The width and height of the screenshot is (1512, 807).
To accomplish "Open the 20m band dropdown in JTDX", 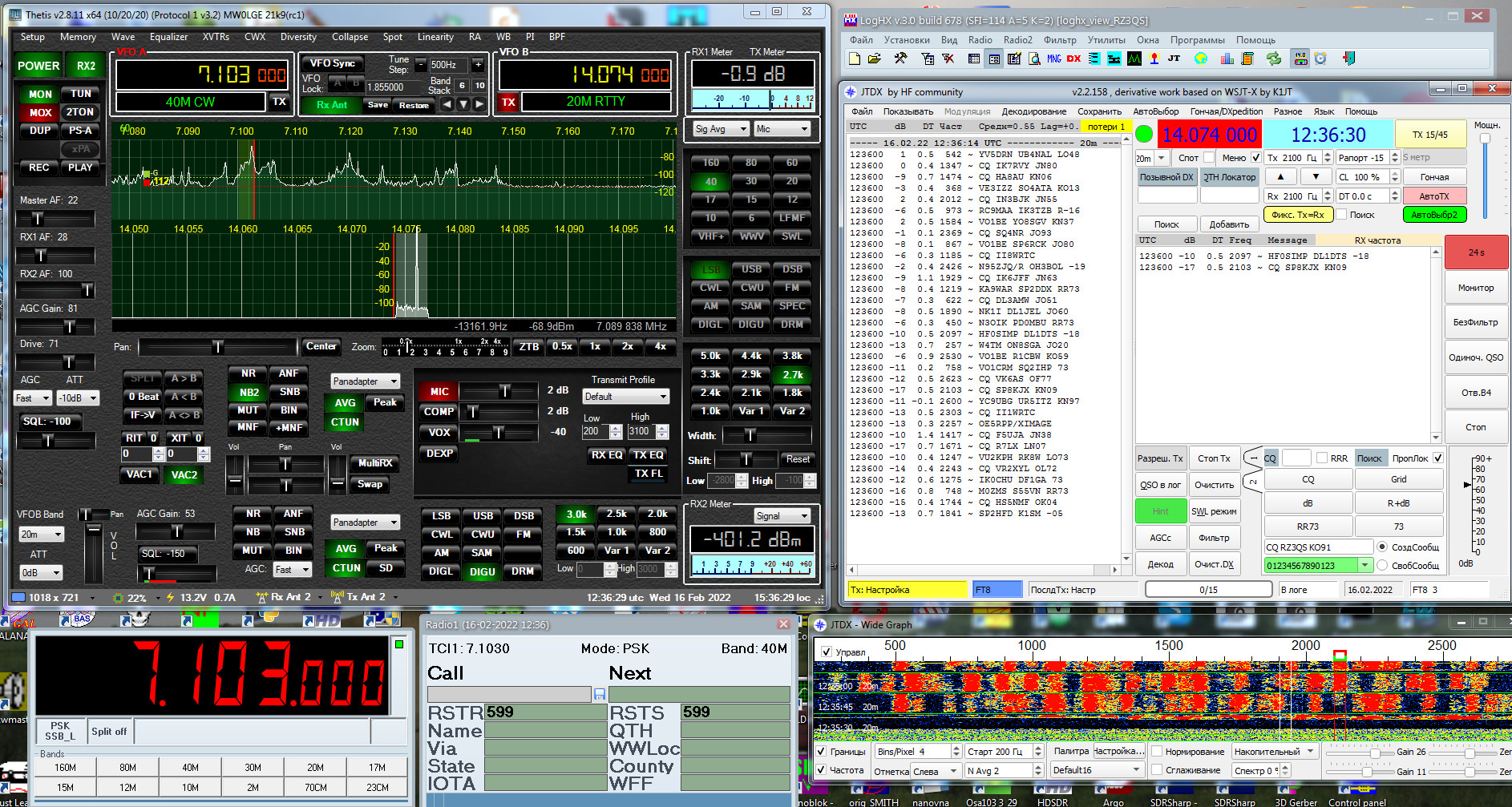I will tap(1152, 158).
